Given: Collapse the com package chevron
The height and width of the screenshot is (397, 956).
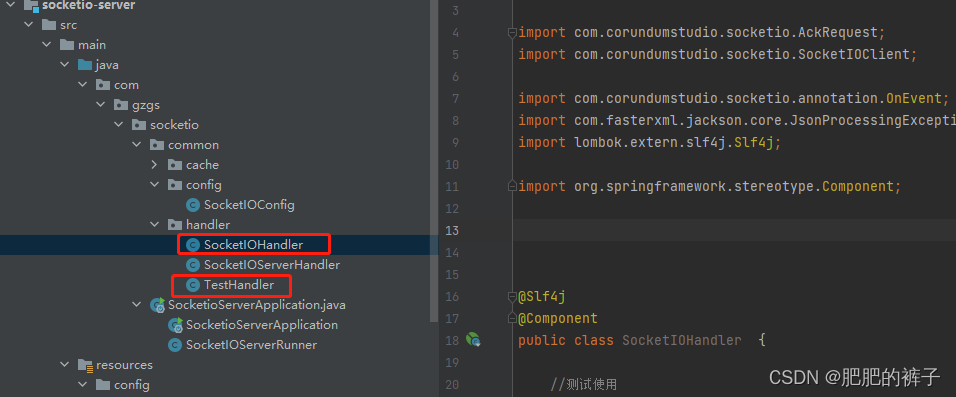Looking at the screenshot, I should pyautogui.click(x=83, y=85).
